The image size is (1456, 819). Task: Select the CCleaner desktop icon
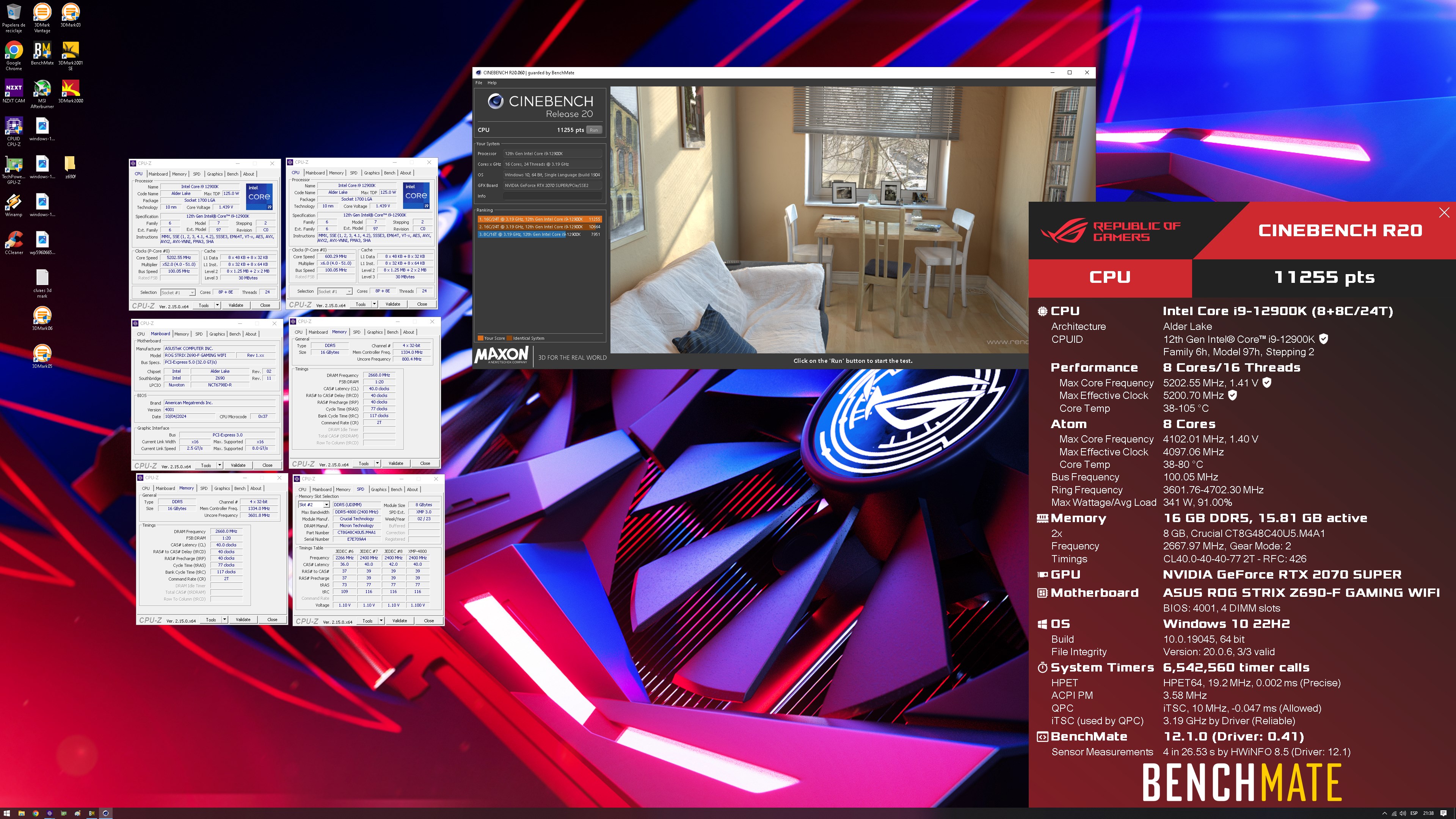[14, 243]
